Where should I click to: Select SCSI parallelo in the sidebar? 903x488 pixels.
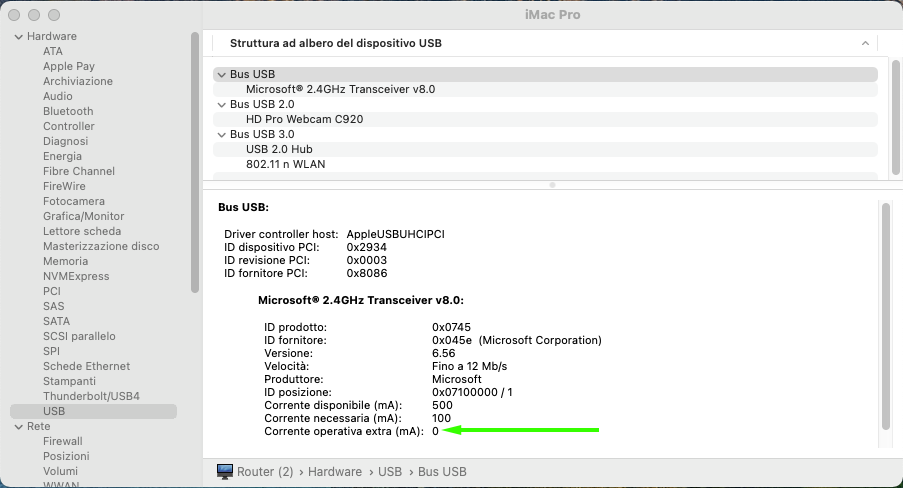coord(79,336)
